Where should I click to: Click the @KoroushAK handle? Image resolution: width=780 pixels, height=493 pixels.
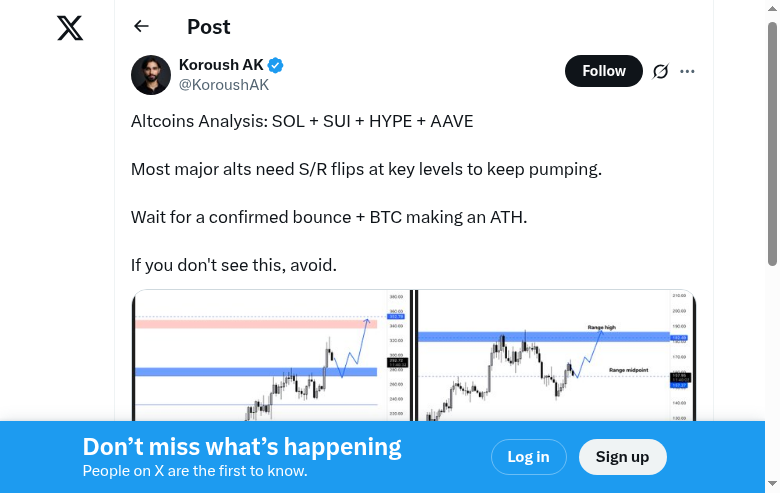(x=223, y=85)
